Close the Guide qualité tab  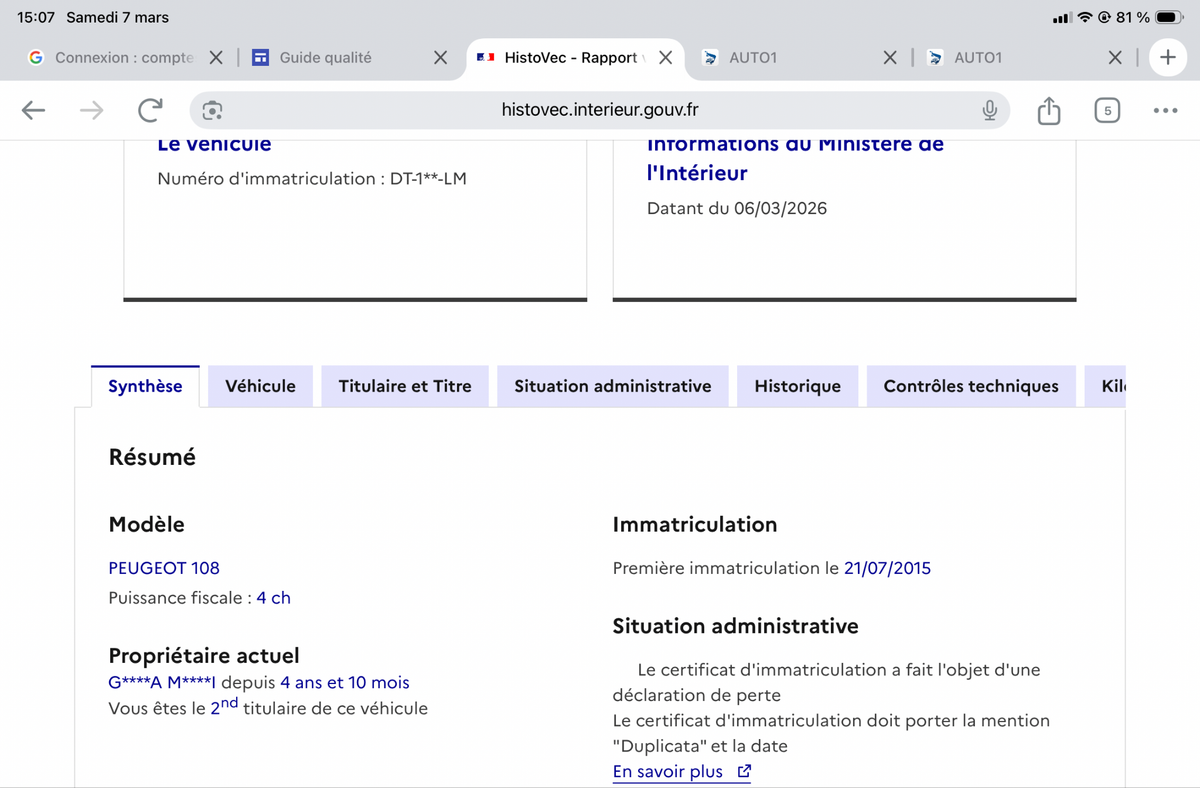tap(440, 58)
